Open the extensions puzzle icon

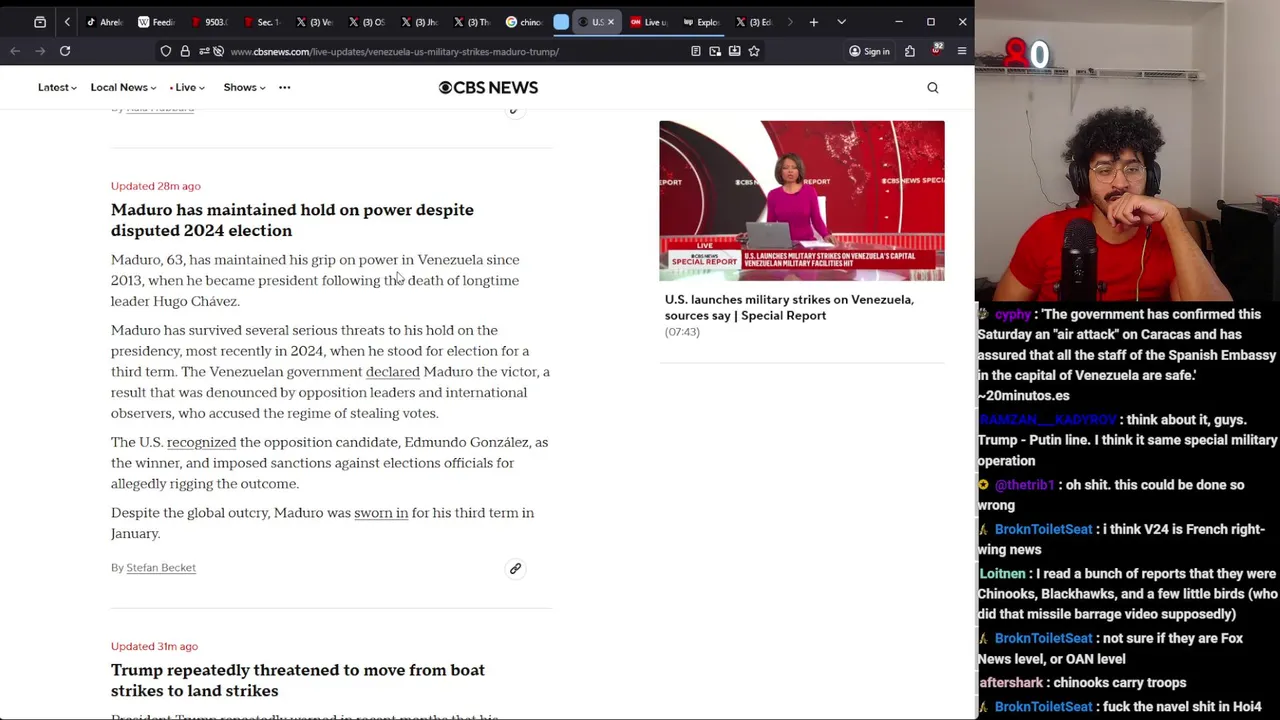pyautogui.click(x=910, y=51)
